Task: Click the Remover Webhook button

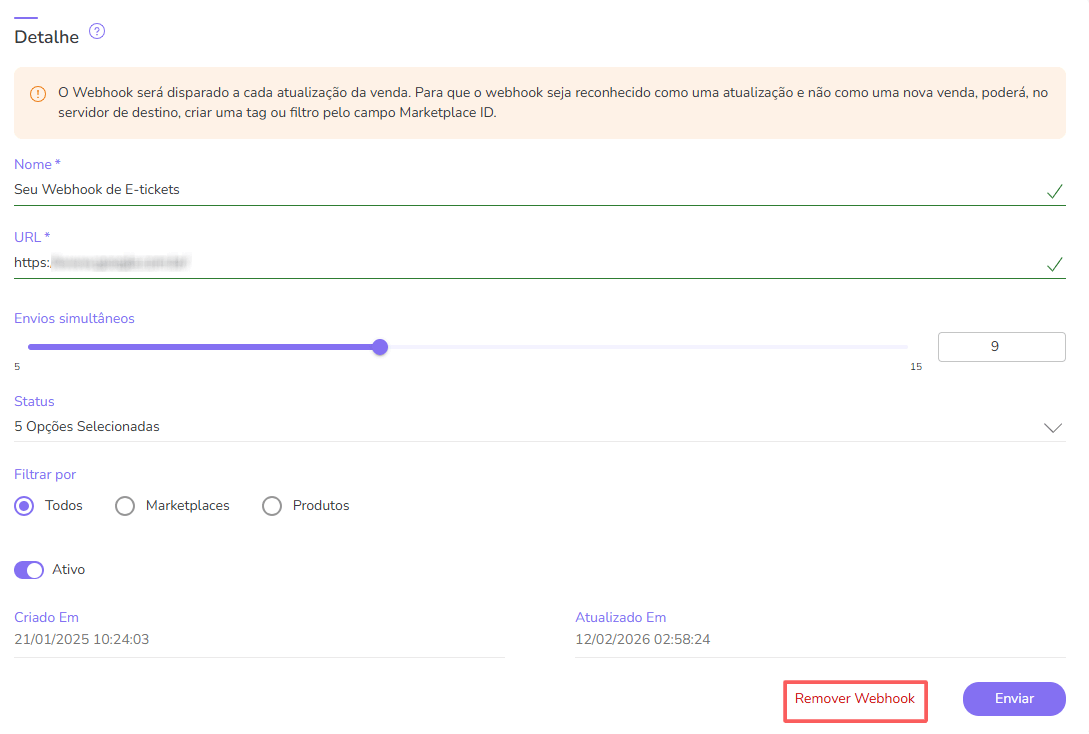Action: pyautogui.click(x=855, y=699)
